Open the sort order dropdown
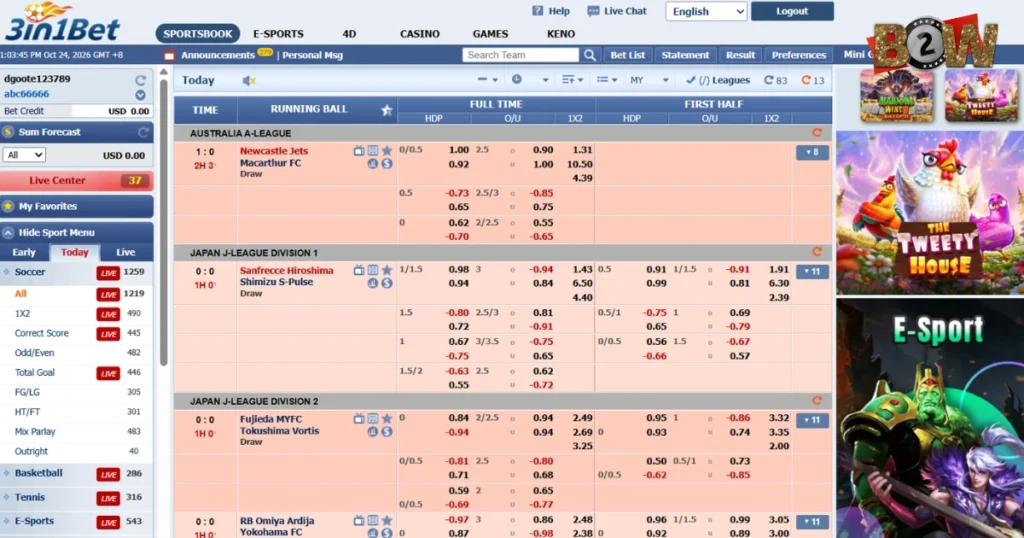 [x=573, y=80]
